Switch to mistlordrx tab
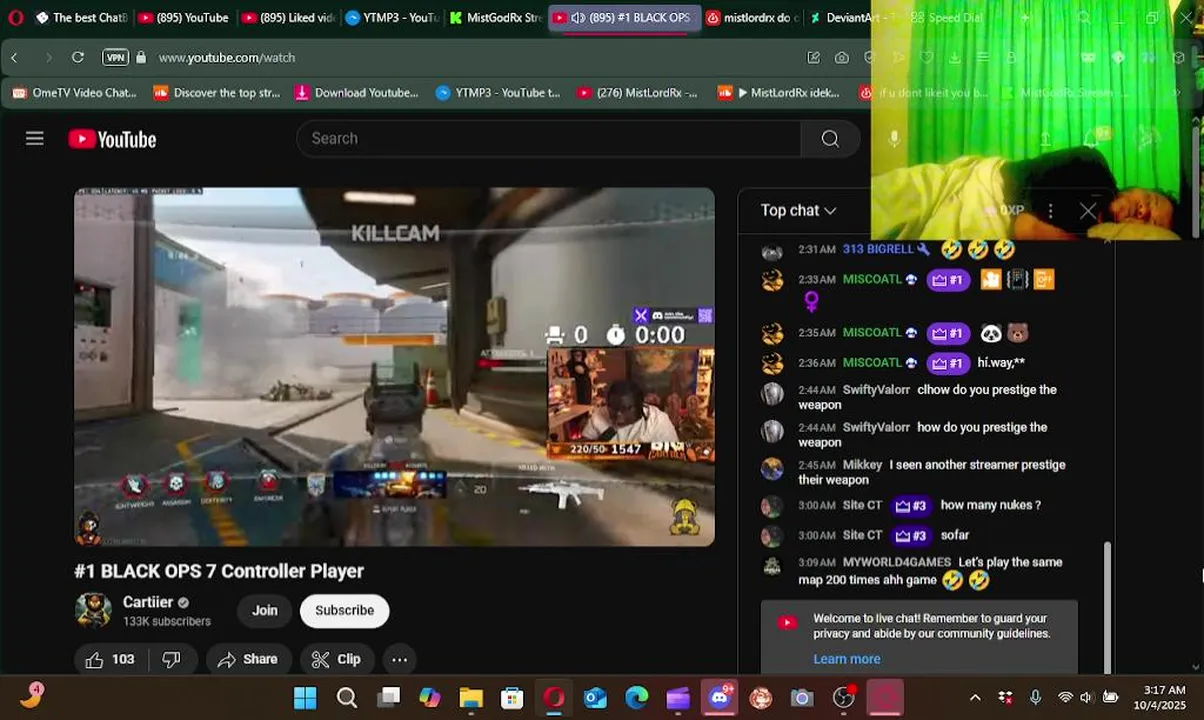The height and width of the screenshot is (720, 1204). tap(752, 17)
